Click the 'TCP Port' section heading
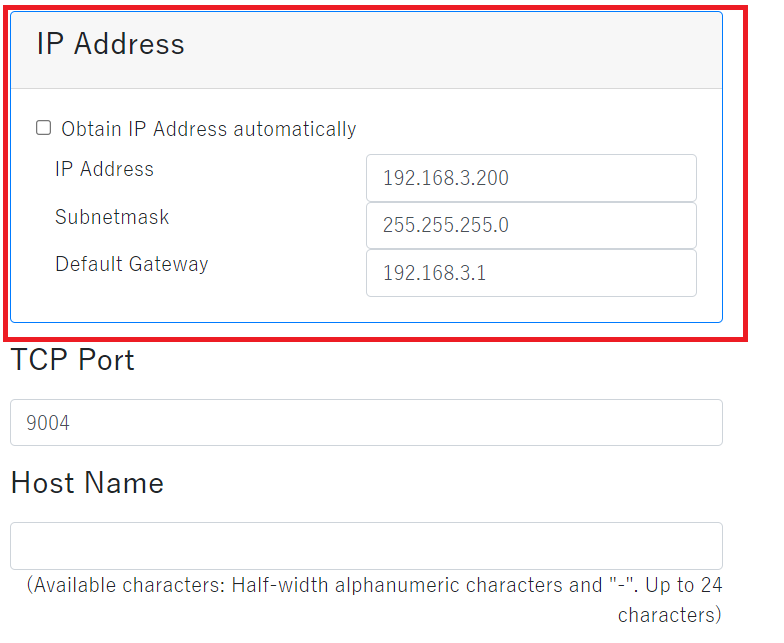This screenshot has height=643, width=784. (x=72, y=360)
